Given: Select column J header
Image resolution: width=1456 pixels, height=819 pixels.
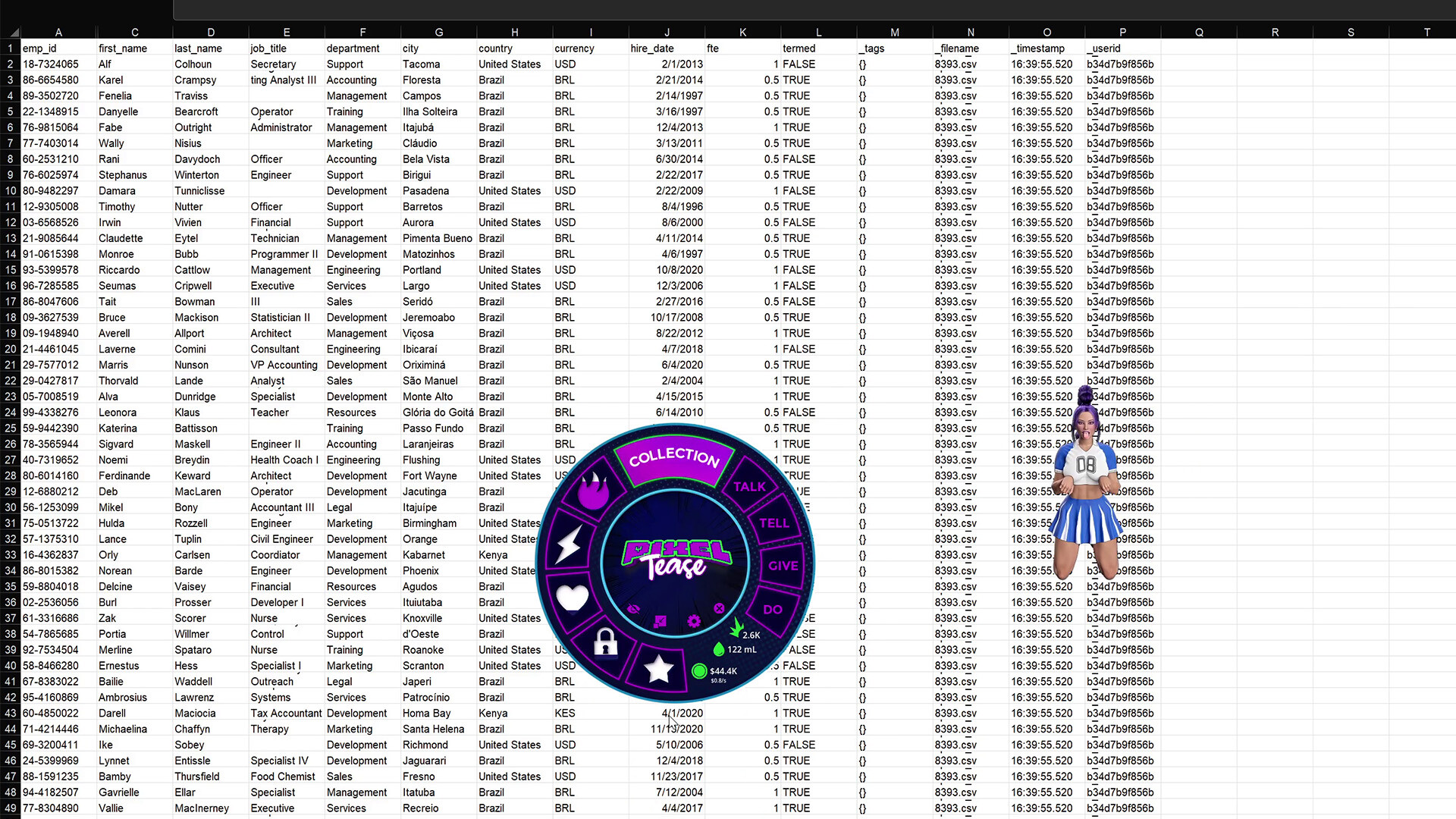Looking at the screenshot, I should coord(667,32).
